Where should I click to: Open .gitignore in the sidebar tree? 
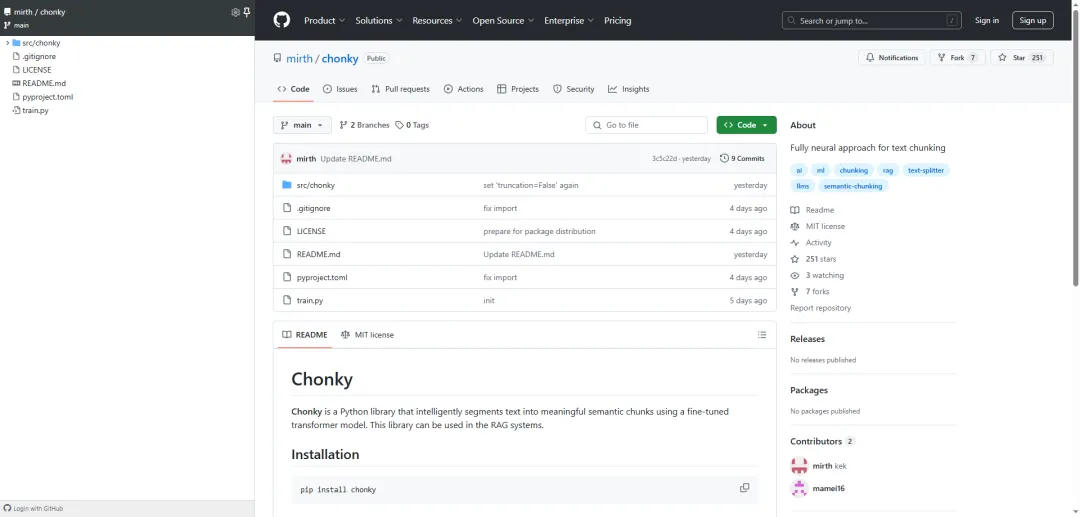tap(39, 56)
